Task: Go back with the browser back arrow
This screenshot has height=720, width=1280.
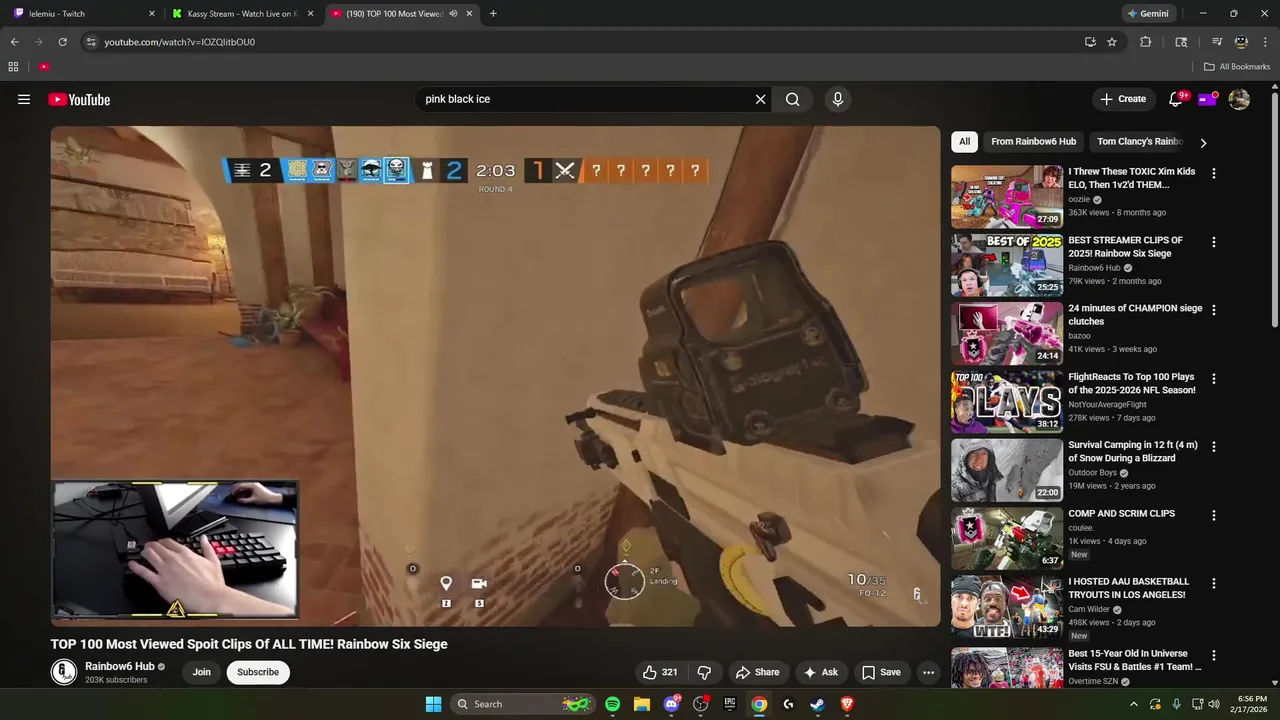Action: point(14,42)
